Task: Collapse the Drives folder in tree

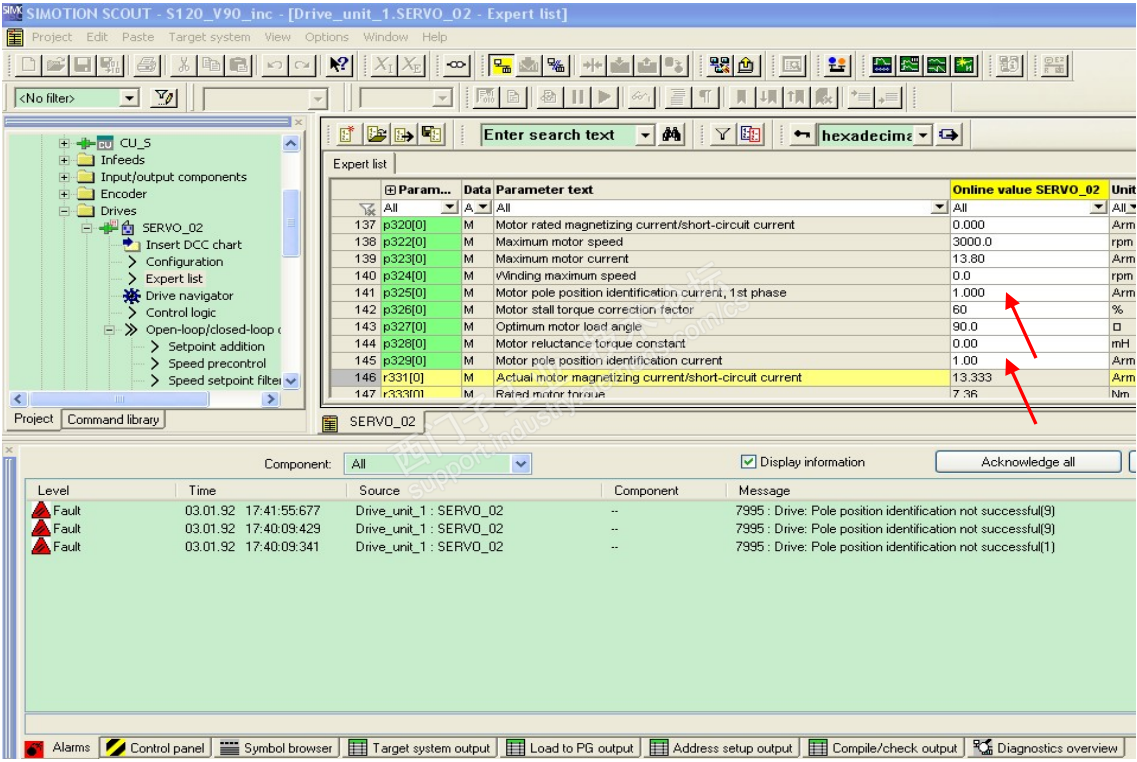Action: (x=65, y=211)
